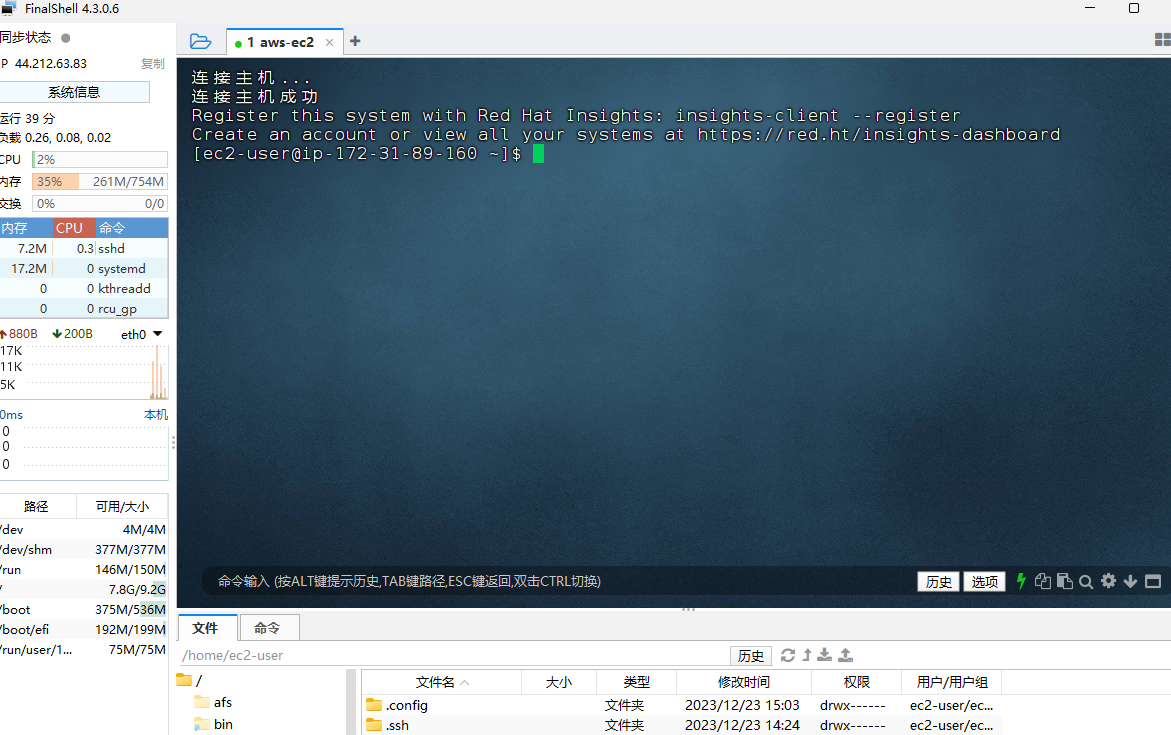Open terminal settings with the gear icon
This screenshot has width=1171, height=735.
pyautogui.click(x=1108, y=580)
